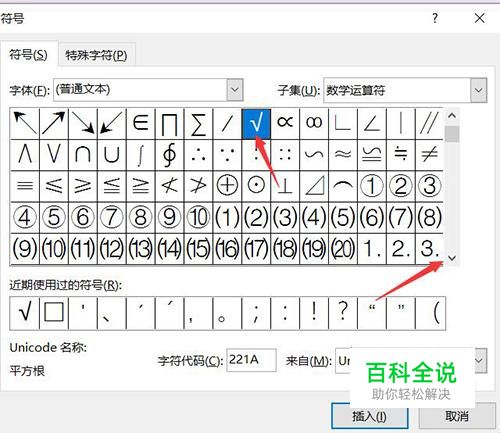The image size is (500, 433).
Task: Select the upper-left arrow ↖ symbol
Action: (25, 123)
